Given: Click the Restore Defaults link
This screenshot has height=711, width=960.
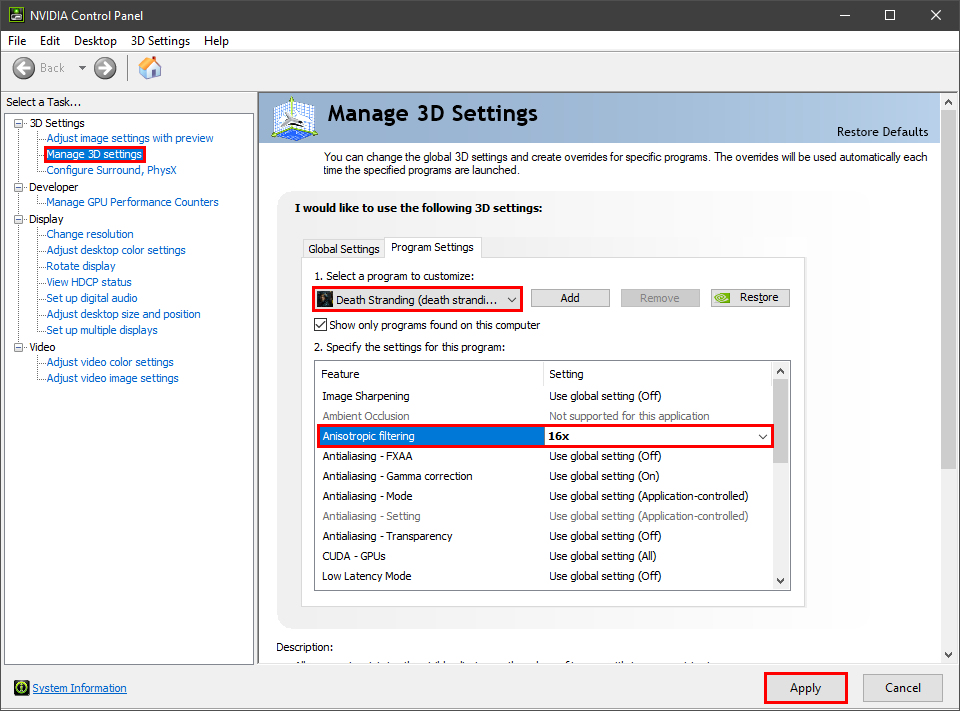Looking at the screenshot, I should (882, 132).
